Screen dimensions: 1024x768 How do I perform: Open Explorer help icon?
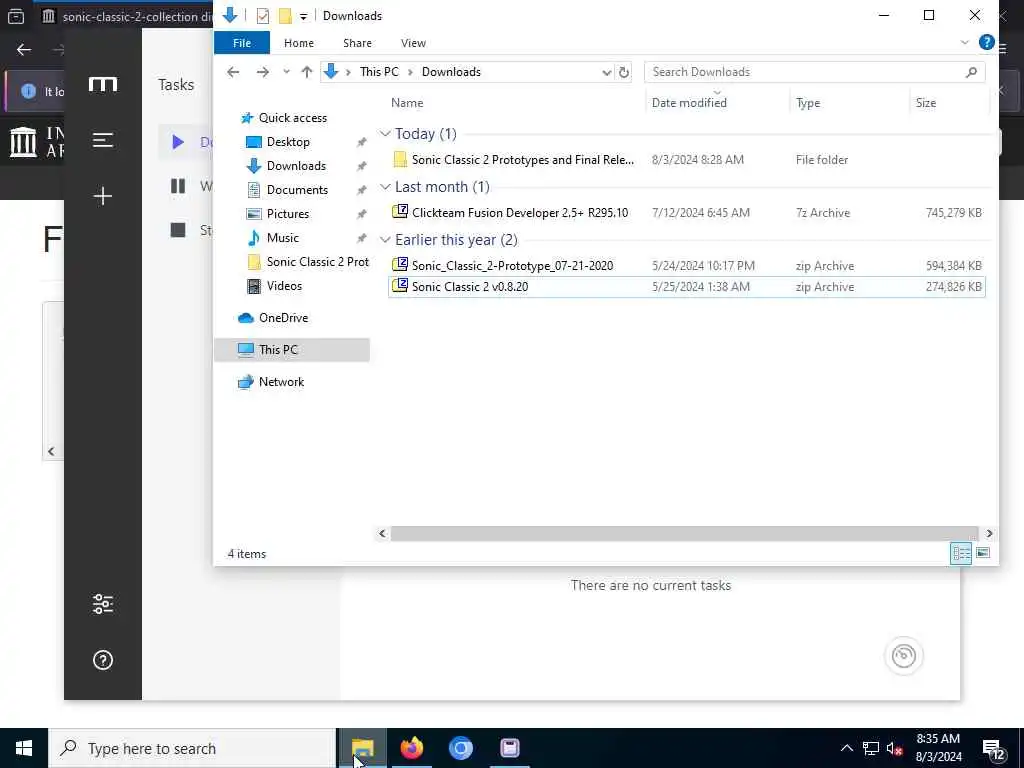pyautogui.click(x=987, y=42)
